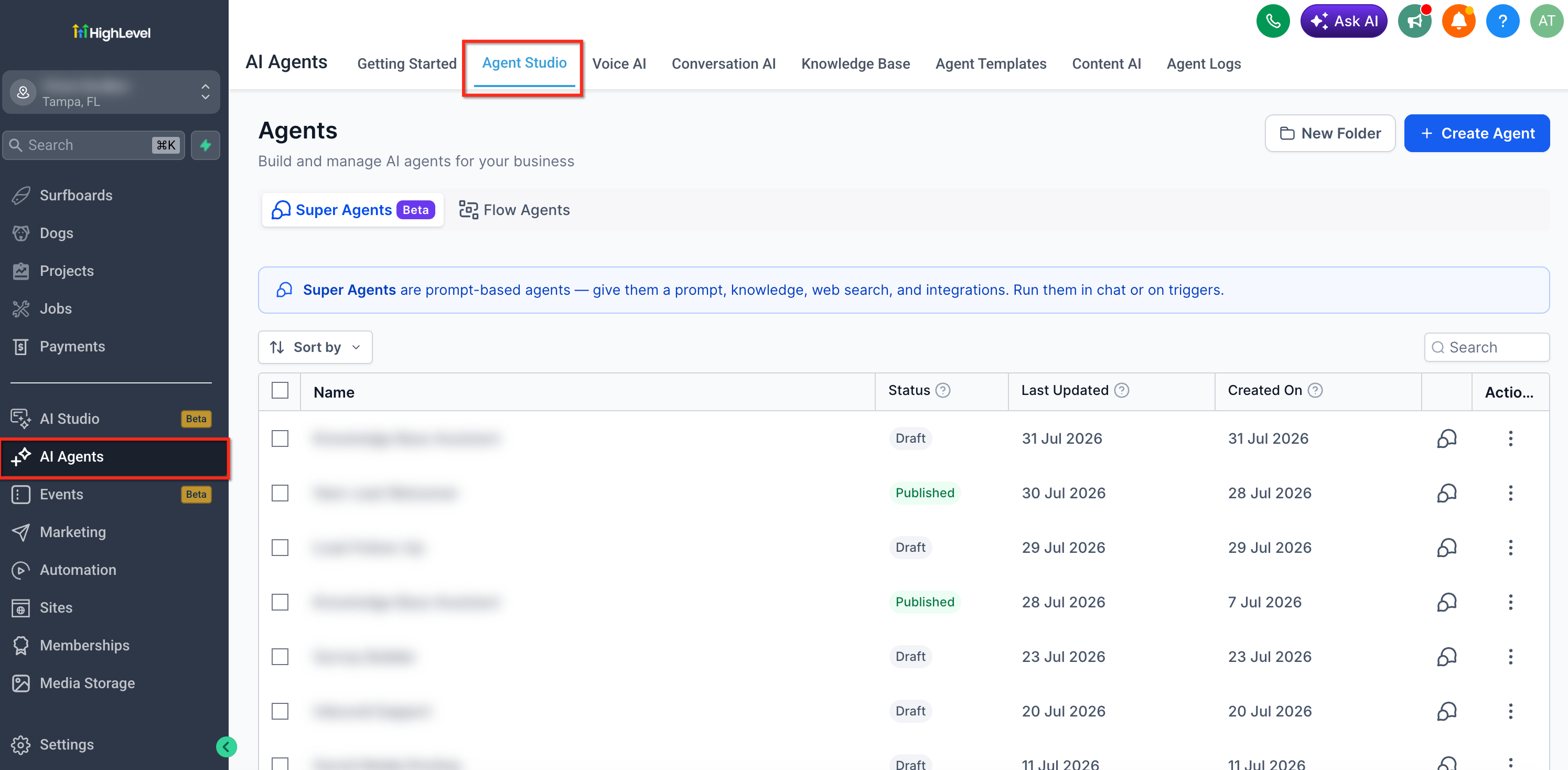Click the green phone dialer icon
The height and width of the screenshot is (770, 1568).
[1273, 22]
